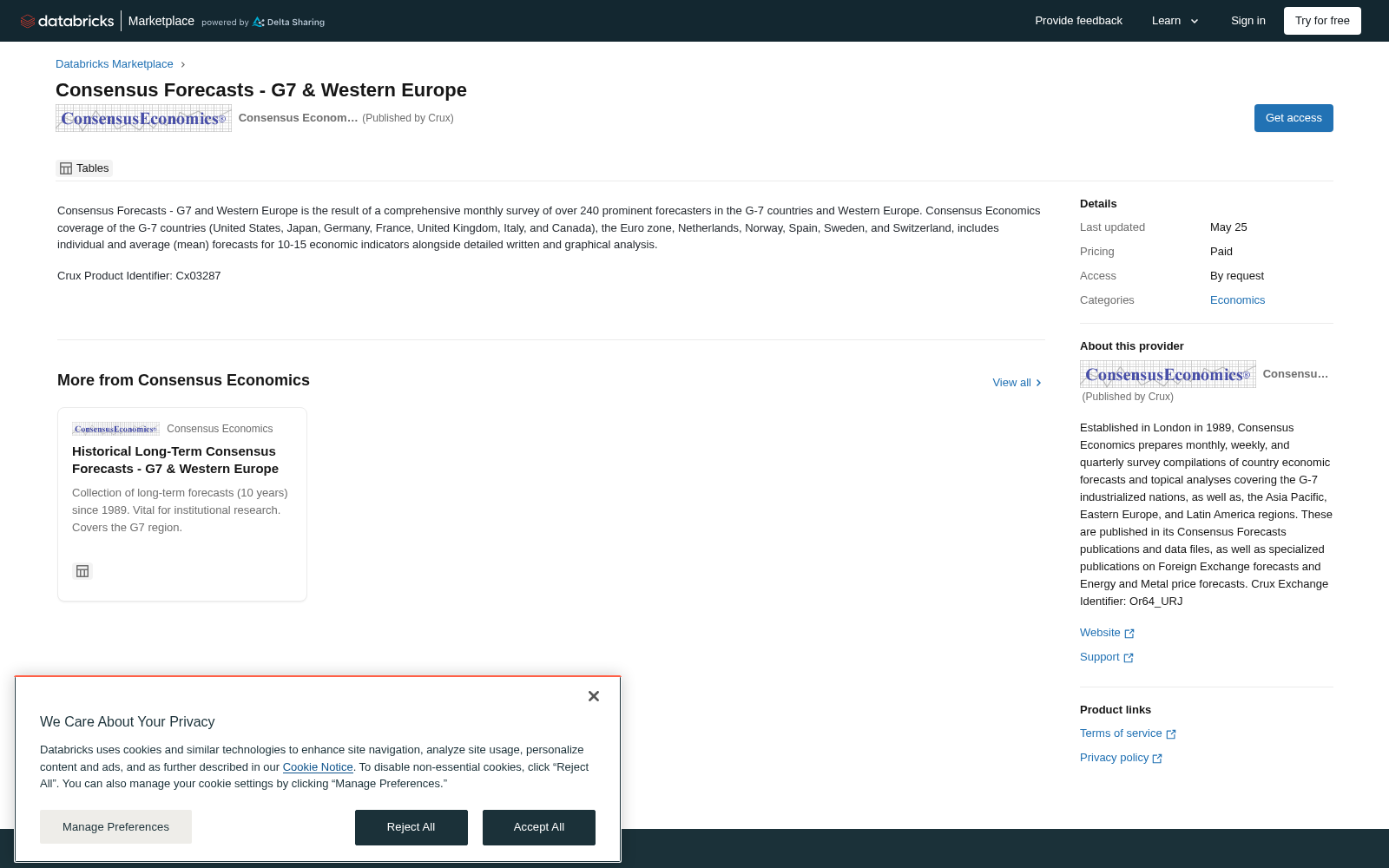Open the Terms of service link
The width and height of the screenshot is (1389, 868).
[x=1128, y=733]
